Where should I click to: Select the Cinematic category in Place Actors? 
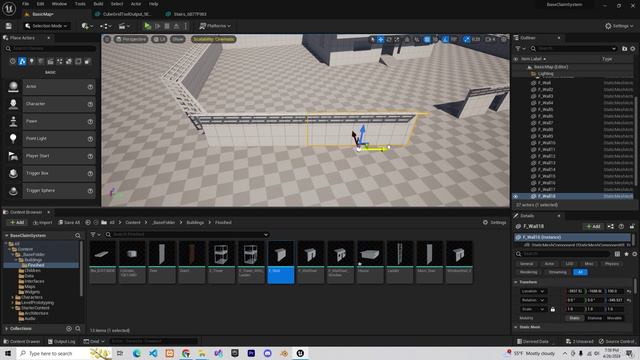(50, 61)
